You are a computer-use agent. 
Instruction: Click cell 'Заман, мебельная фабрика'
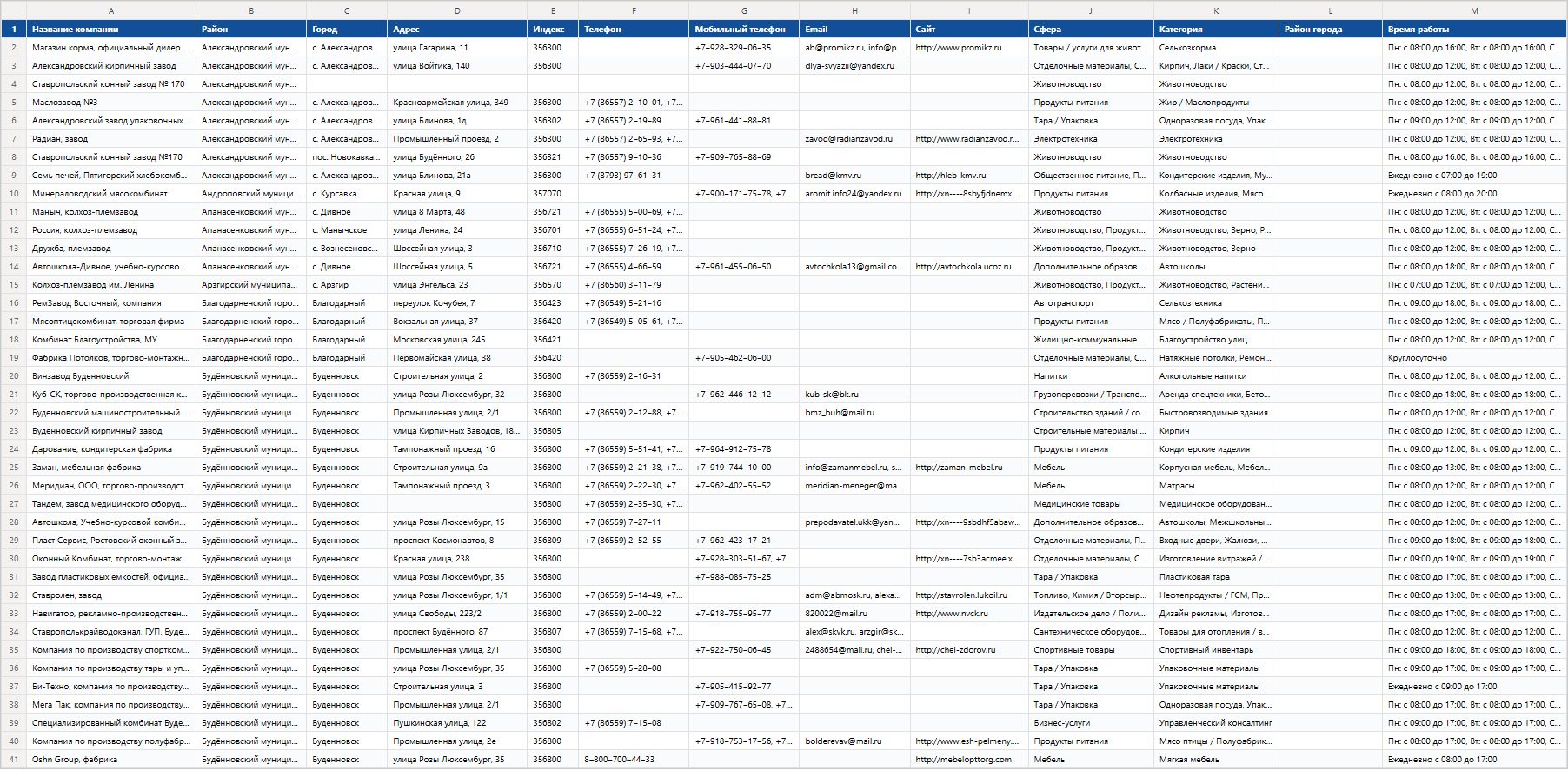pyautogui.click(x=111, y=467)
